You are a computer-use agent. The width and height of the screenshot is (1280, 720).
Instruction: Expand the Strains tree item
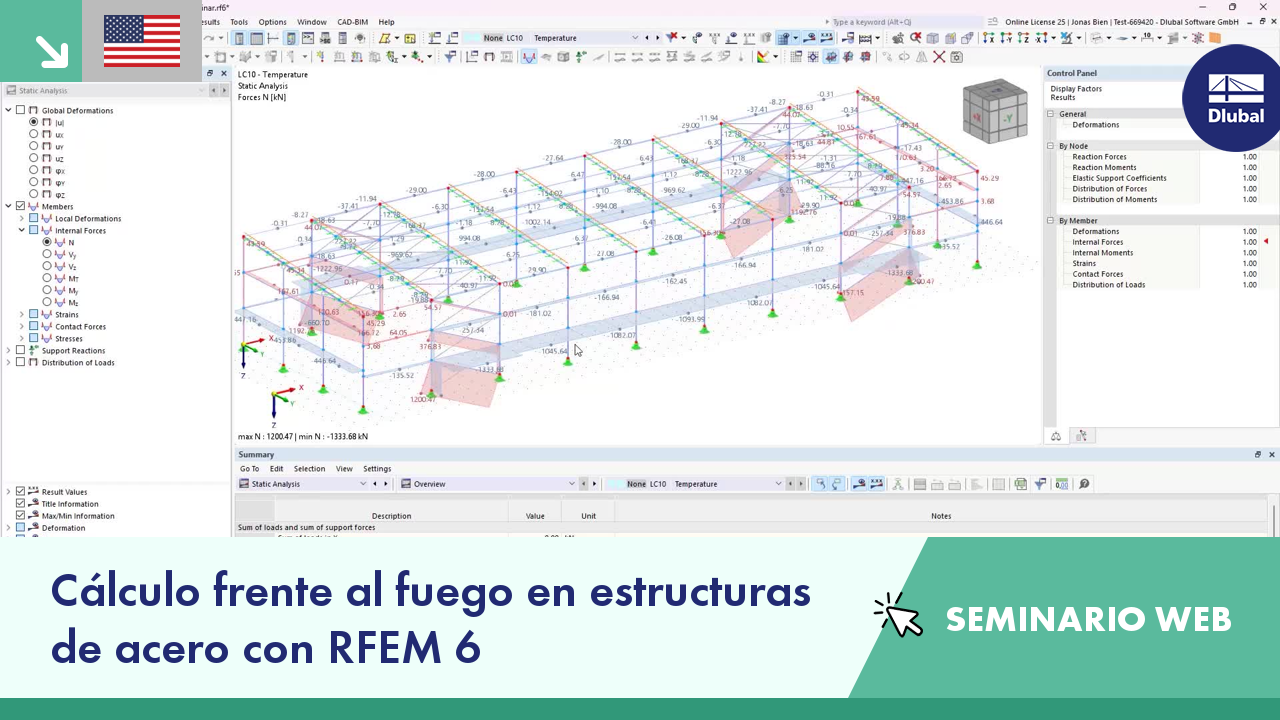click(21, 315)
